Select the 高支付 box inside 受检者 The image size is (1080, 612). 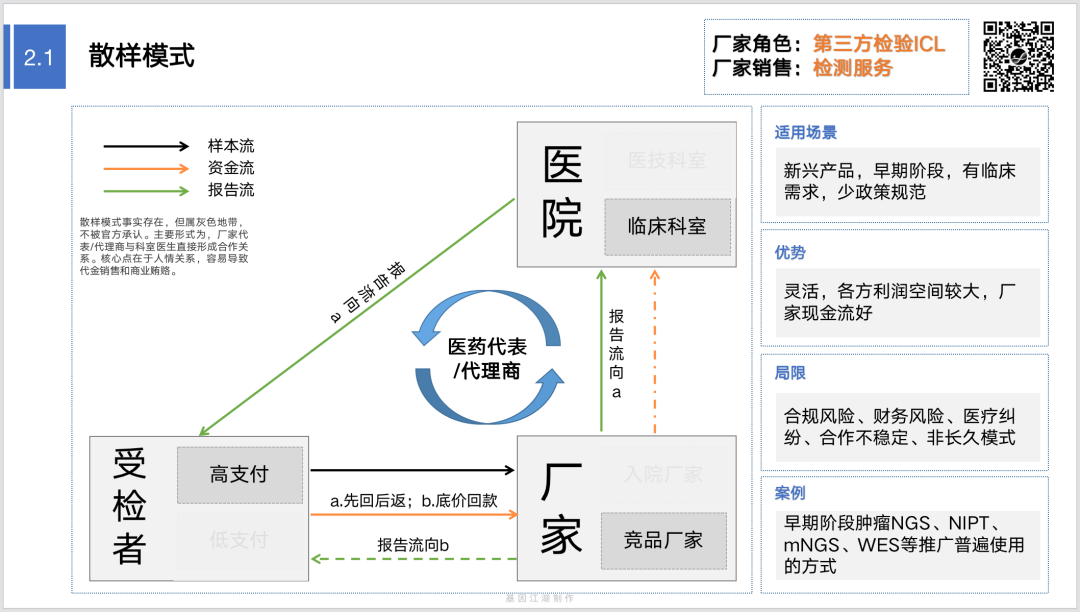point(240,475)
